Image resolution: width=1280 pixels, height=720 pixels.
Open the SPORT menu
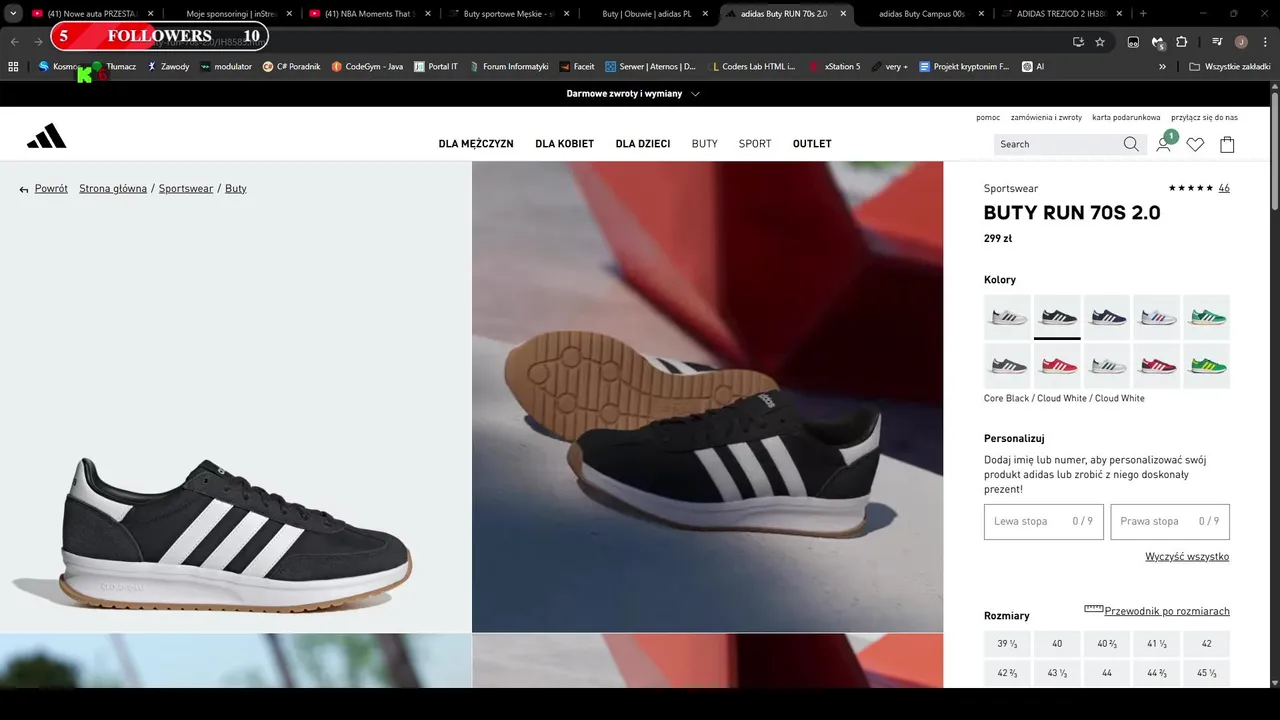pos(755,144)
